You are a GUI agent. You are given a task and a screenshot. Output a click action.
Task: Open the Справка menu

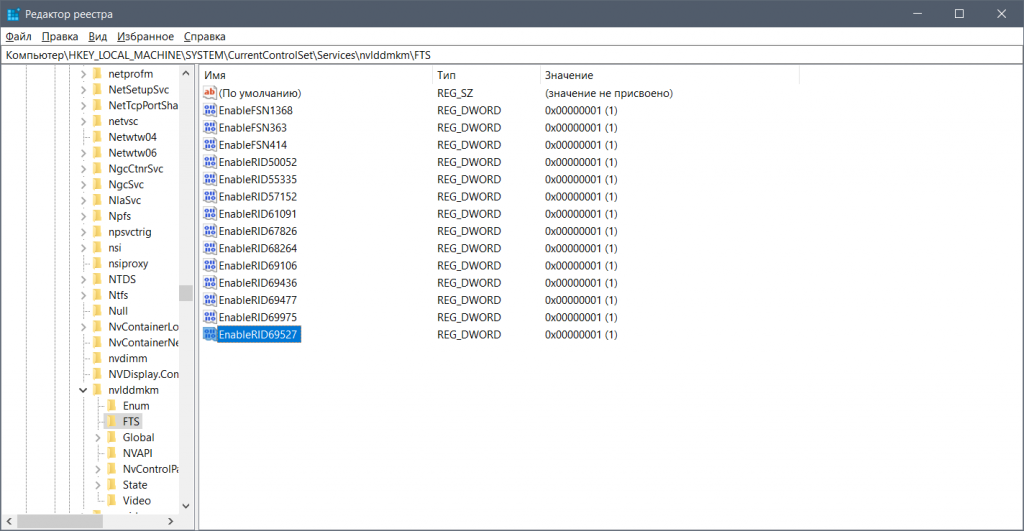(x=204, y=37)
